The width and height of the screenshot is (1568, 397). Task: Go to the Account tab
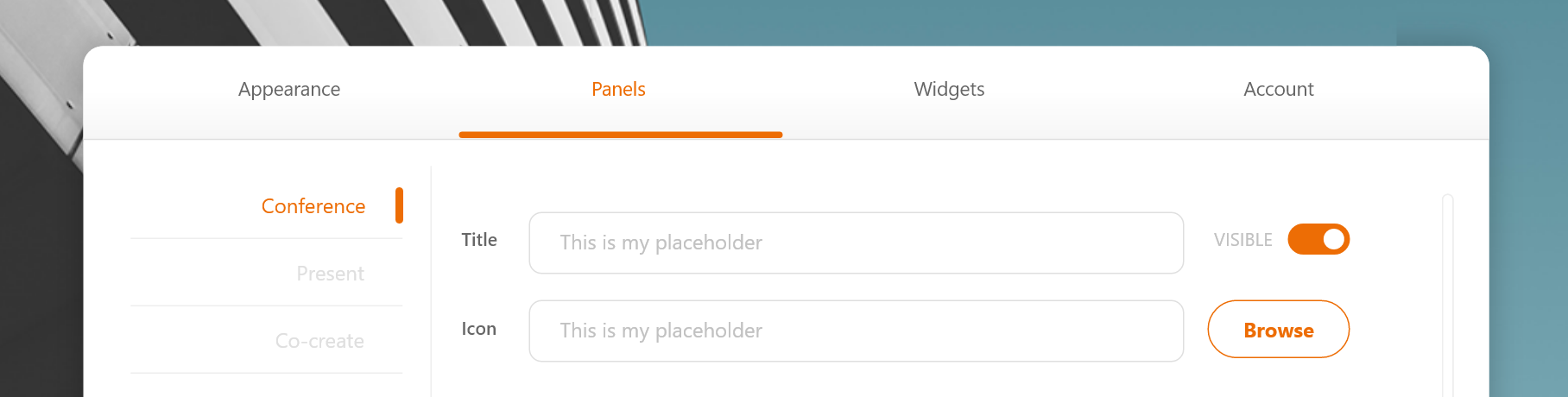(x=1278, y=90)
